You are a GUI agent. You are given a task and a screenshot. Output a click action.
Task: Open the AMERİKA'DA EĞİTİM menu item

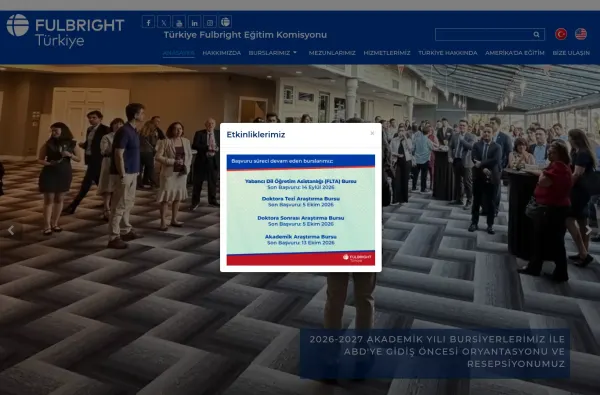click(x=515, y=53)
